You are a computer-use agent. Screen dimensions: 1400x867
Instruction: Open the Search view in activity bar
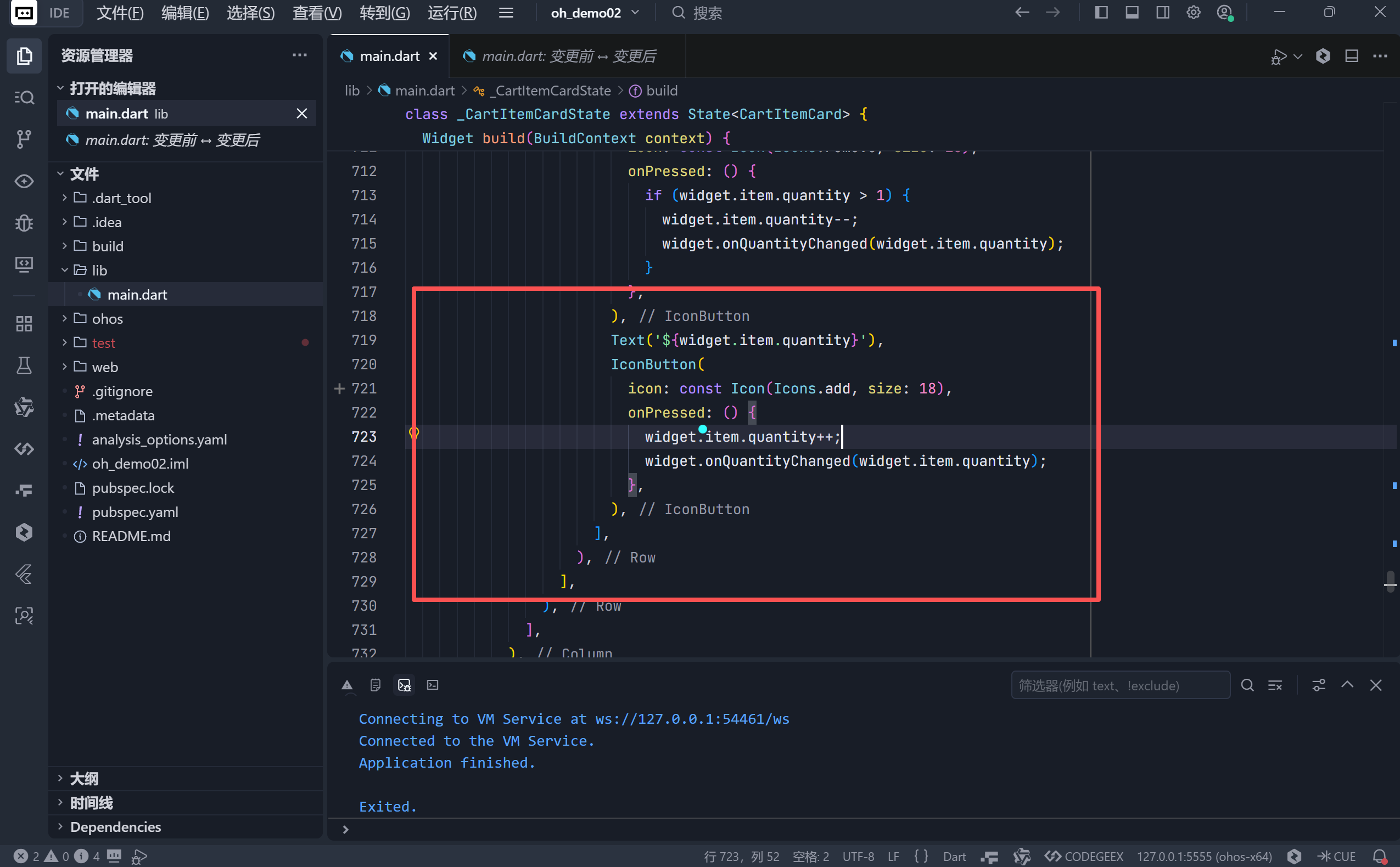click(x=24, y=97)
